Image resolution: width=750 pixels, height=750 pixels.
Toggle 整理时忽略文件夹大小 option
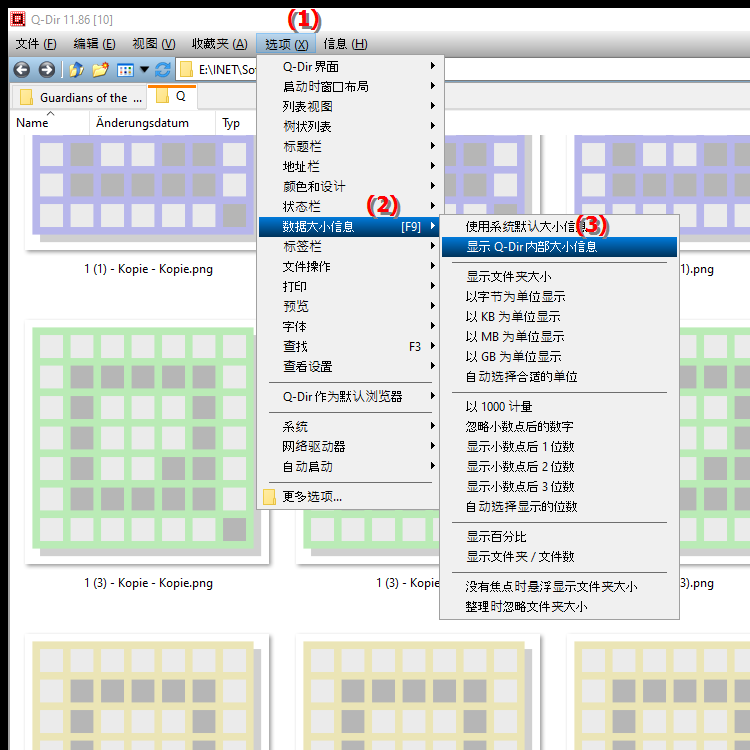[559, 607]
